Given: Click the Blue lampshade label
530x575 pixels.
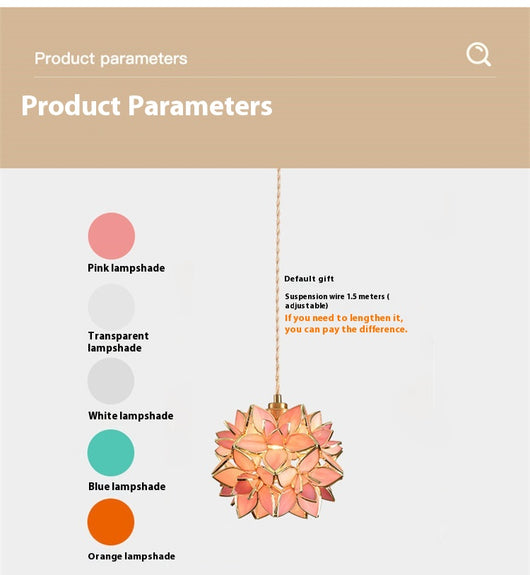Looking at the screenshot, I should tap(127, 487).
